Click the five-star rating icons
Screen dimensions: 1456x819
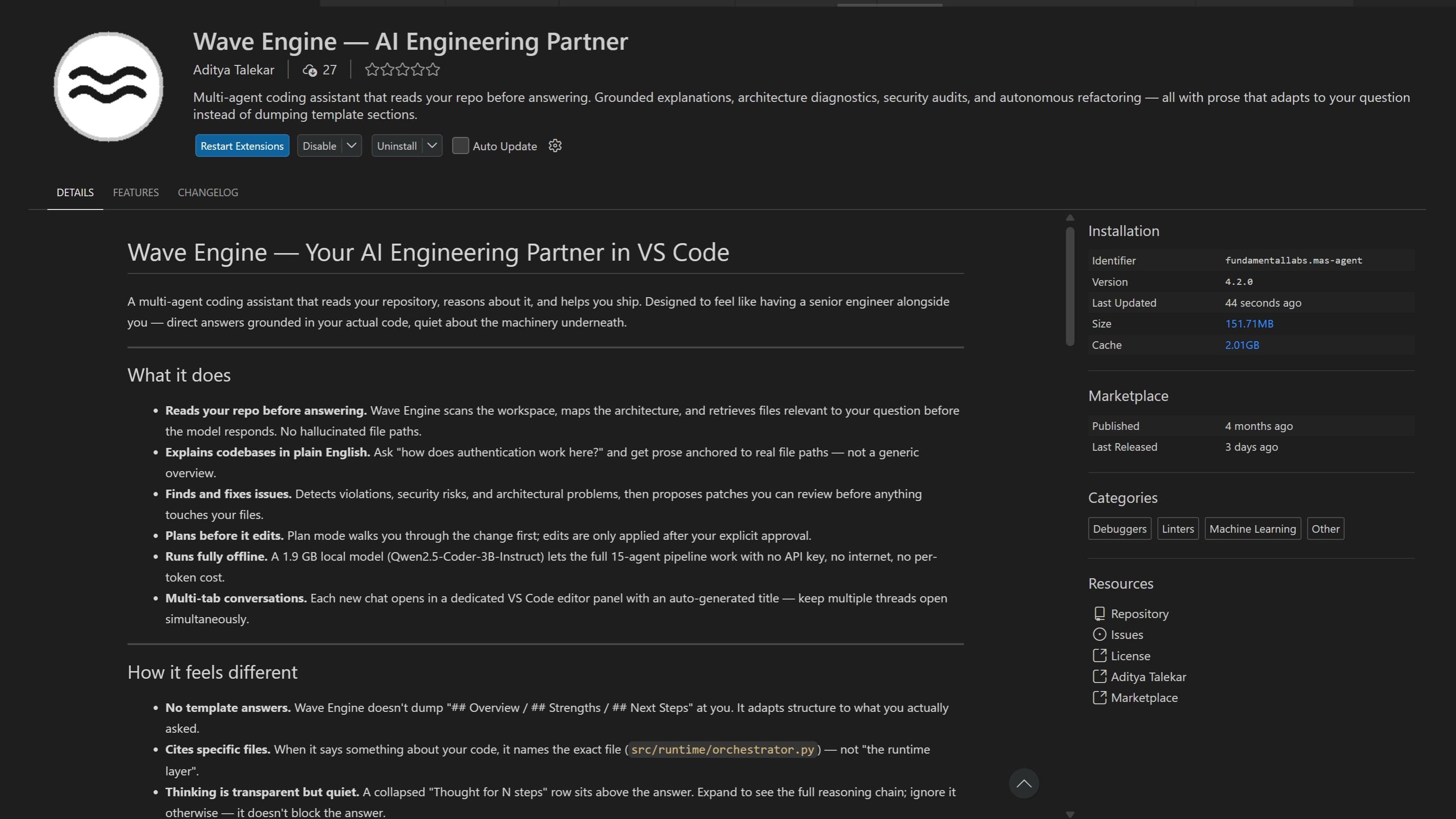tap(403, 70)
